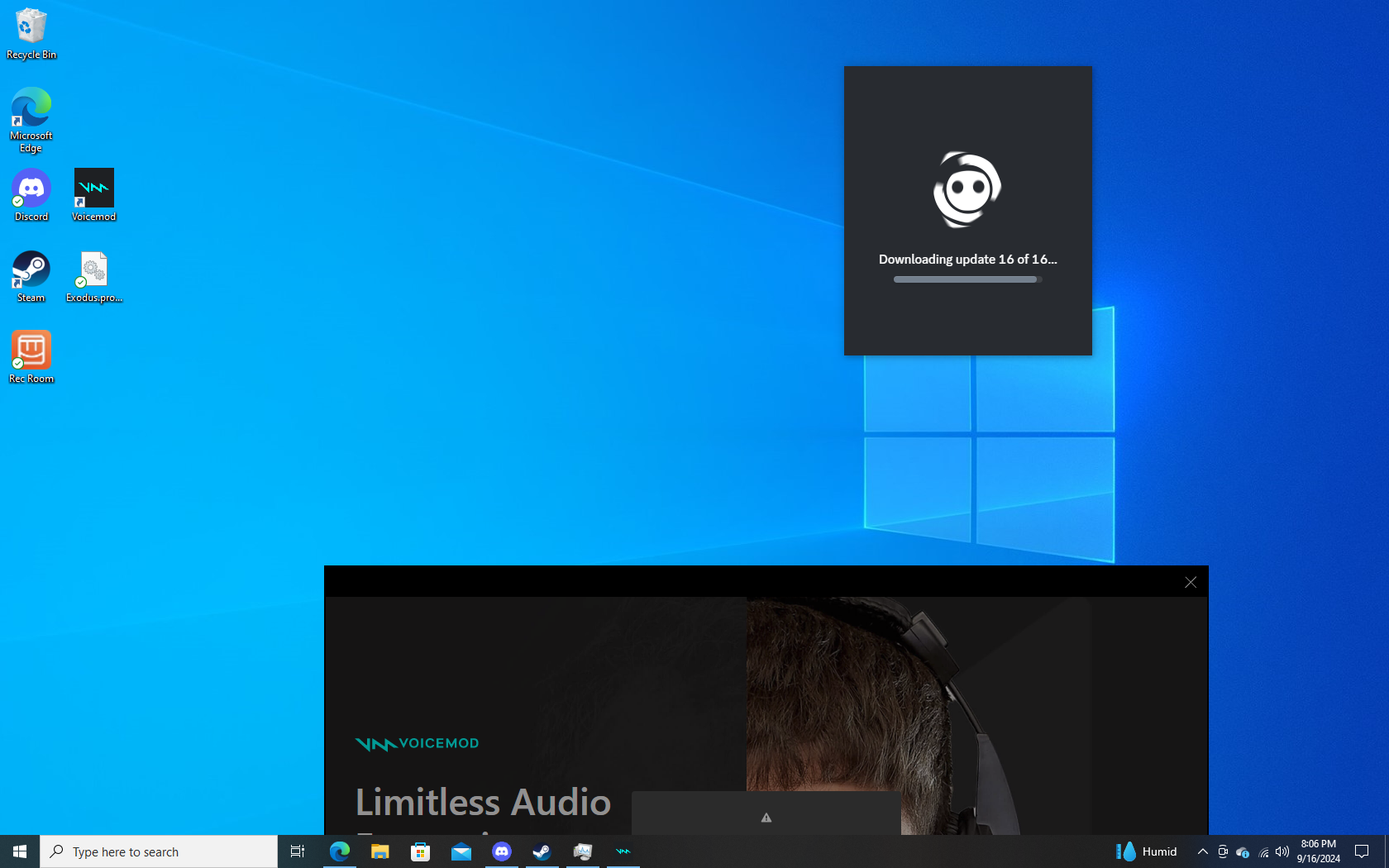The height and width of the screenshot is (868, 1389).
Task: Click the VOICEMOD logo in the splash window
Action: (x=417, y=743)
